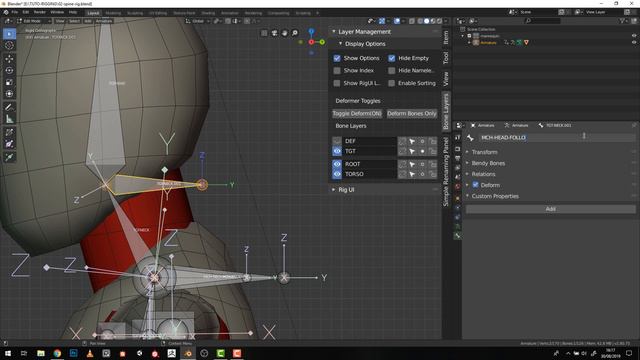Collapse the Layer Management panel

pyautogui.click(x=333, y=31)
